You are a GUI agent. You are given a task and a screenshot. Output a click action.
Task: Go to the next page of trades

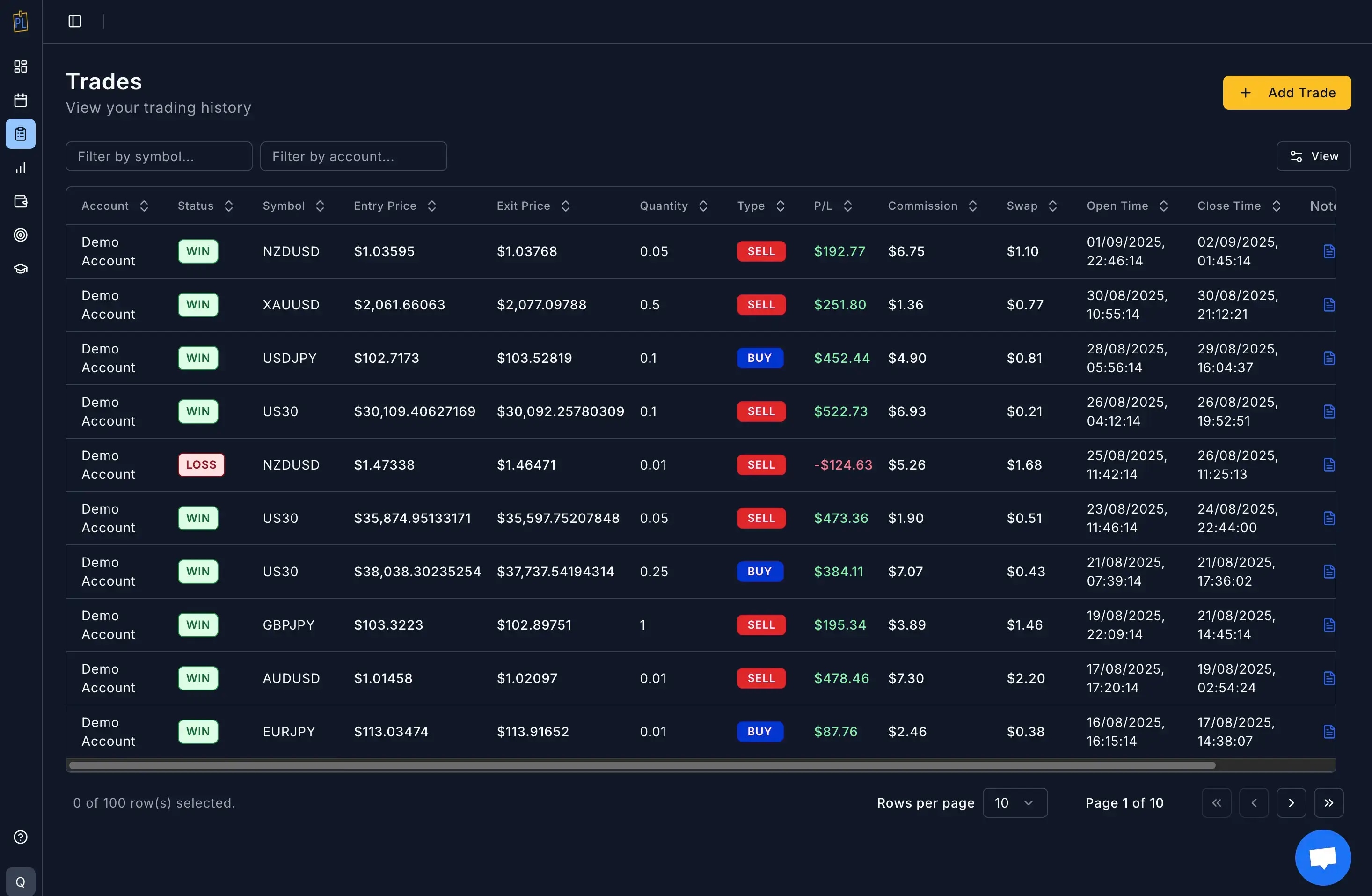click(1292, 802)
